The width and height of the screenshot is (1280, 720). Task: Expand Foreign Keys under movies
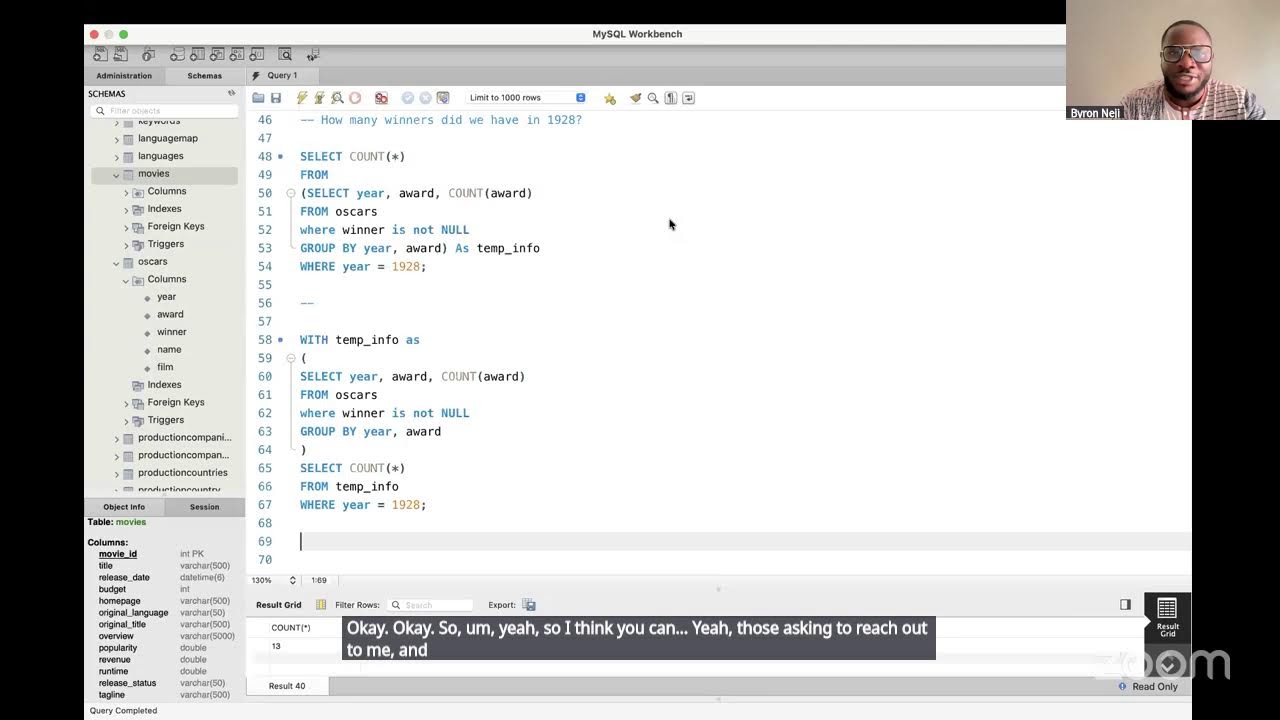click(x=127, y=227)
